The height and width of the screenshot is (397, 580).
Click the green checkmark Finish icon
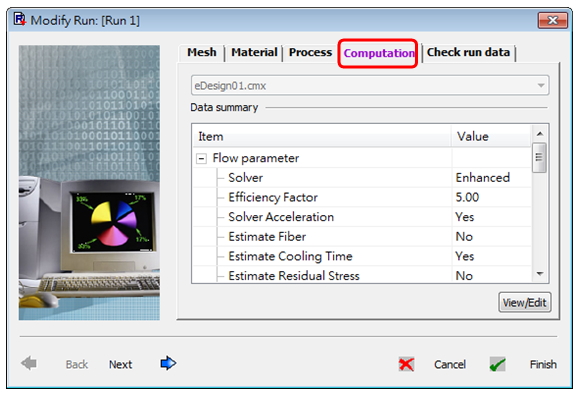tap(498, 364)
